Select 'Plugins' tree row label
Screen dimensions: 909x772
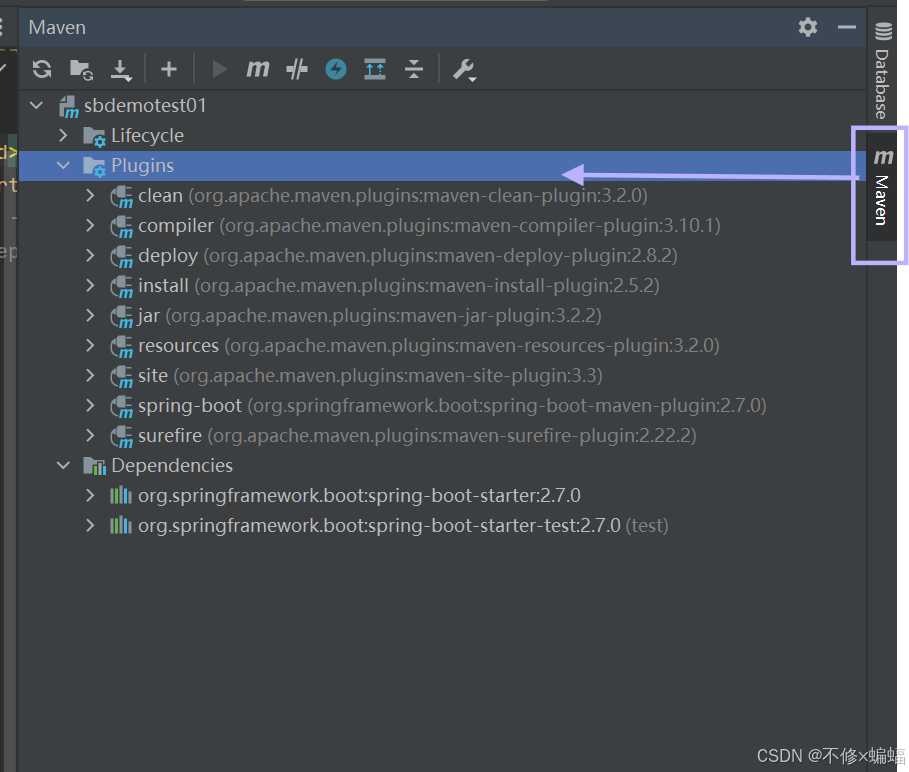tap(143, 166)
